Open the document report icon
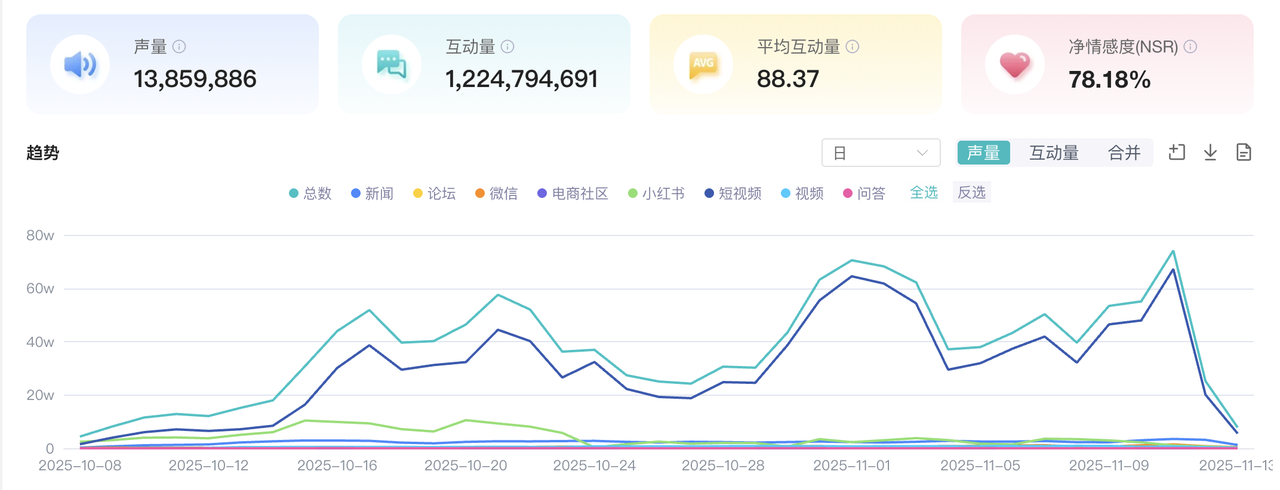Image resolution: width=1280 pixels, height=490 pixels. tap(1243, 152)
